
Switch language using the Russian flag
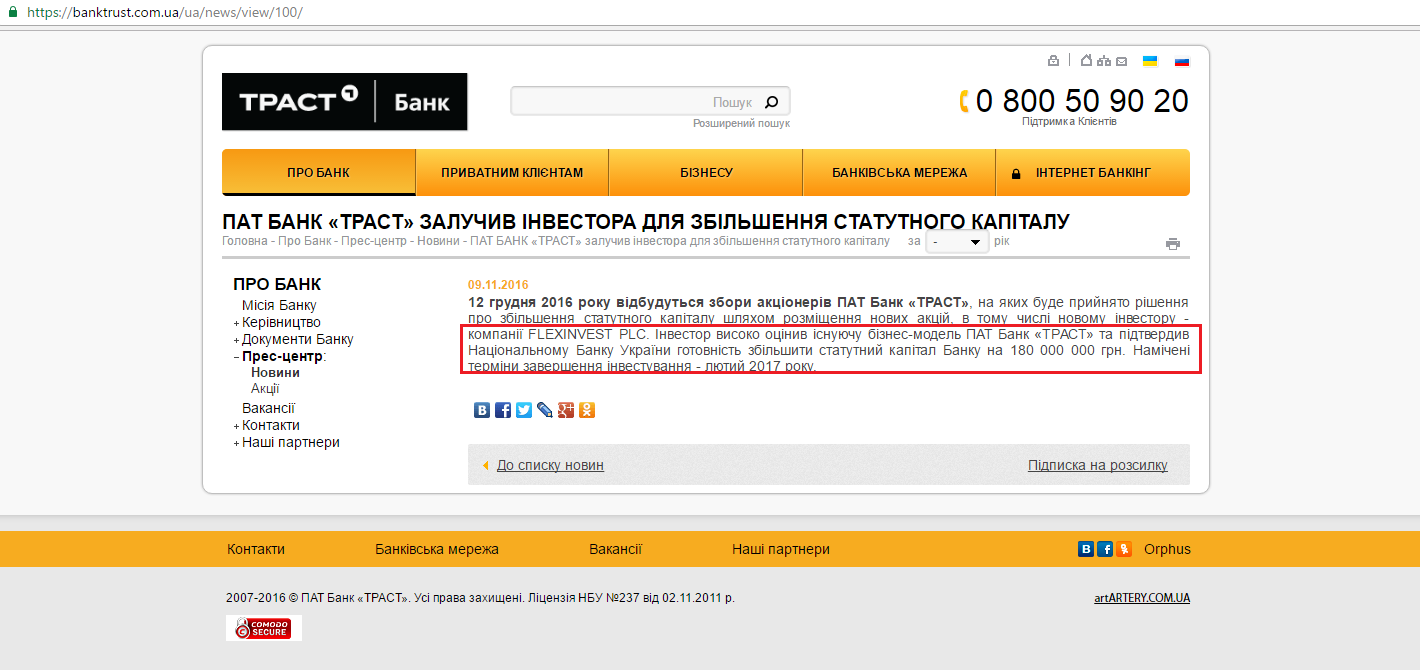pyautogui.click(x=1181, y=61)
